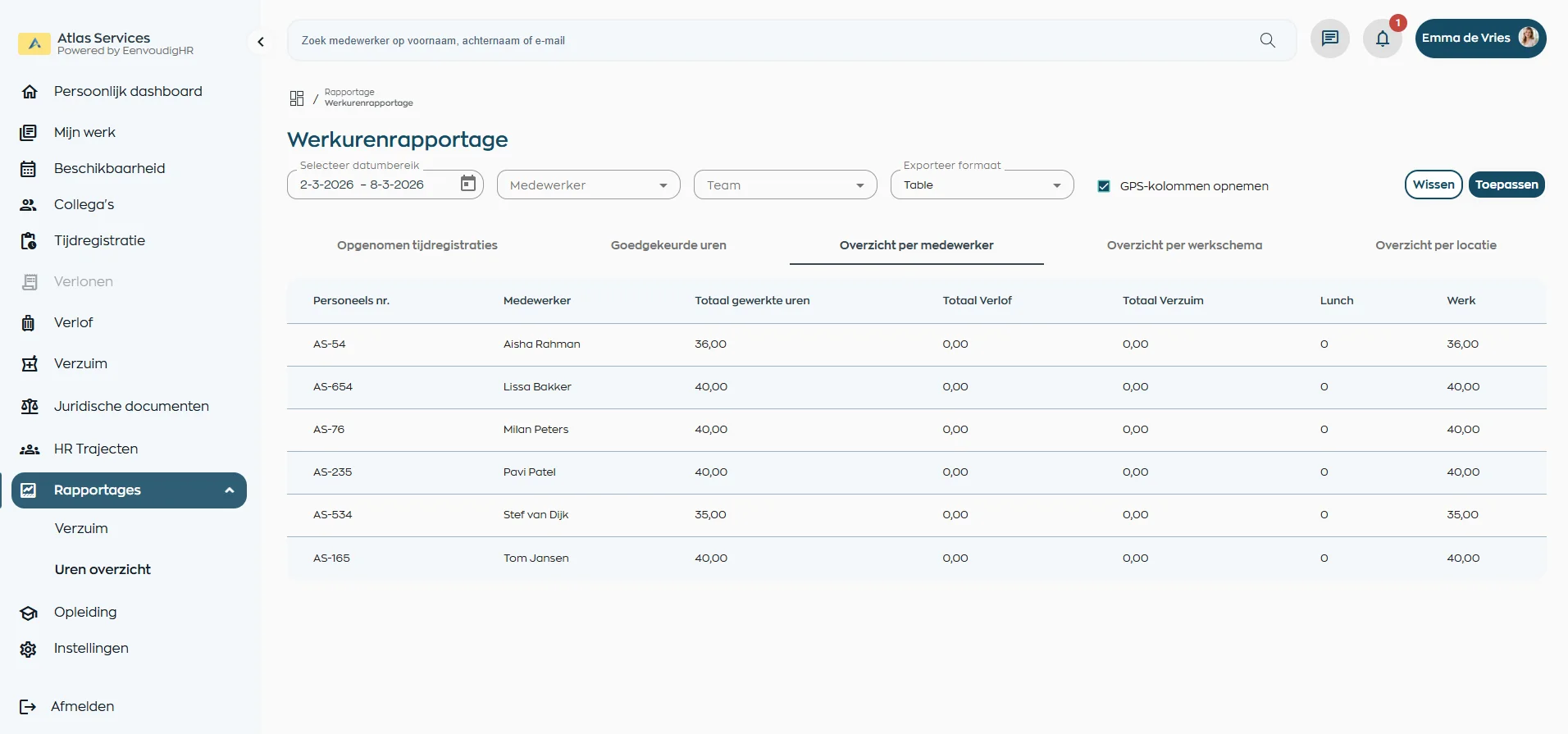This screenshot has width=1568, height=734.
Task: Click Afmelden to log out
Action: (x=82, y=707)
